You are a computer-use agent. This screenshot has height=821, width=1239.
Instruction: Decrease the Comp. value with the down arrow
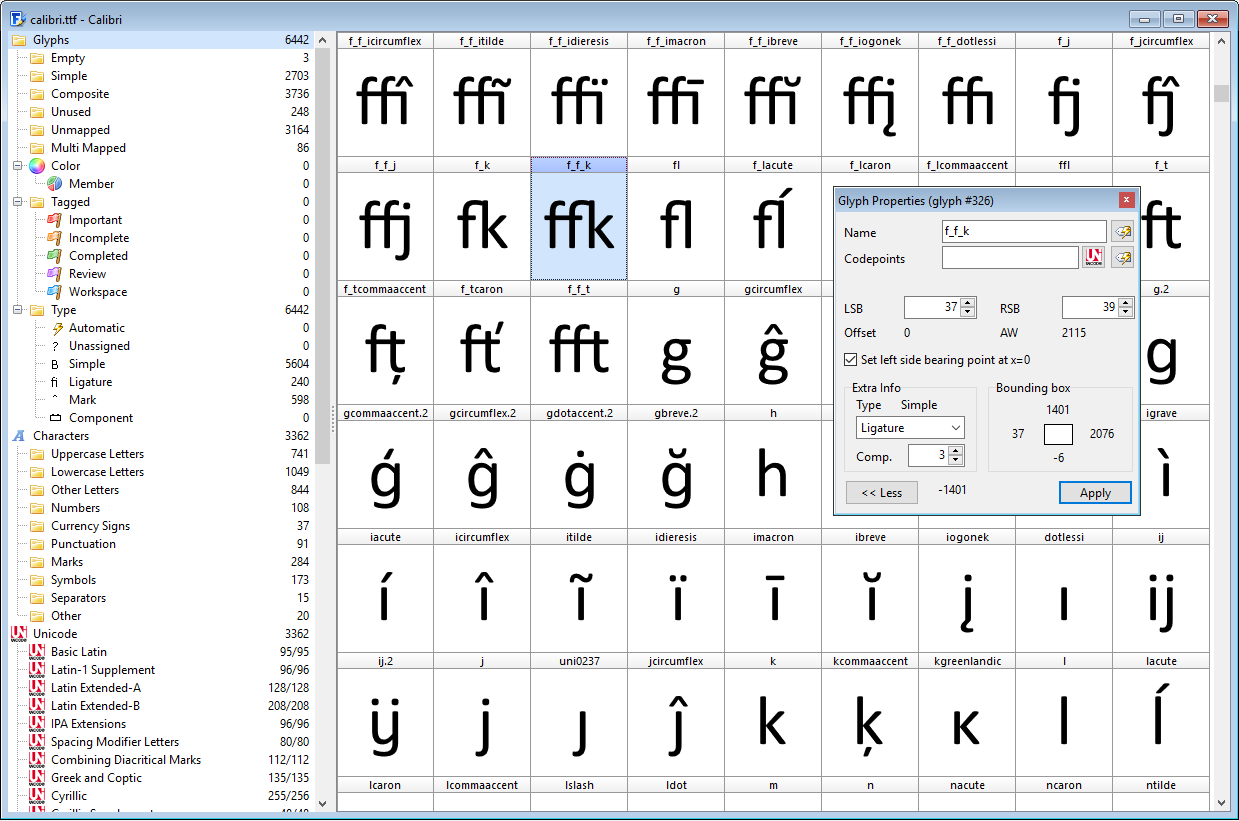[957, 461]
